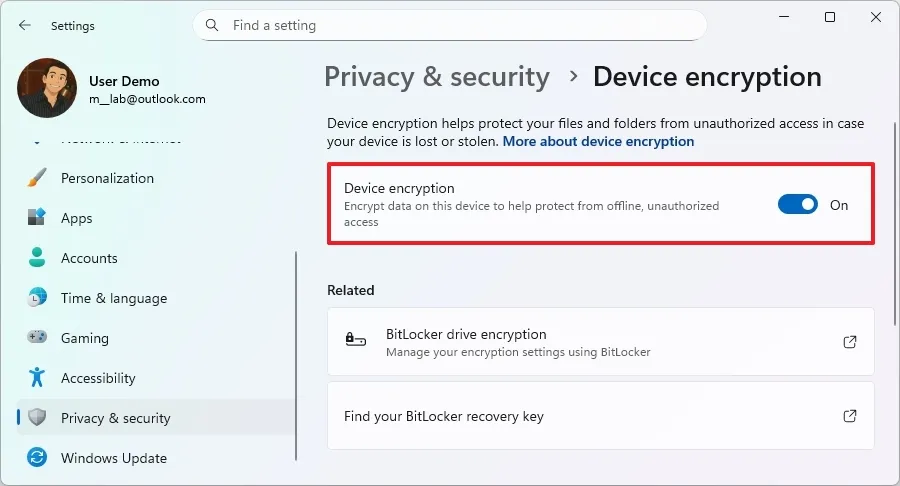This screenshot has width=900, height=486.
Task: Go back with the back arrow
Action: [x=24, y=25]
